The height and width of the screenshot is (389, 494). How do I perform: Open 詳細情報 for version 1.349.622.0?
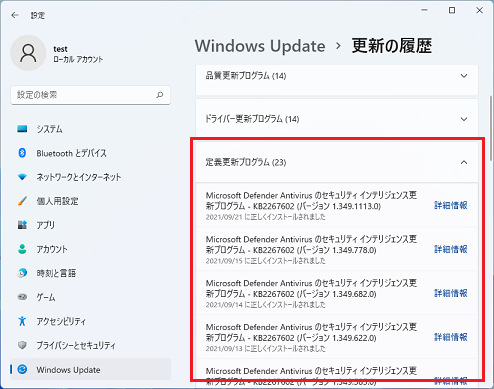tap(451, 337)
